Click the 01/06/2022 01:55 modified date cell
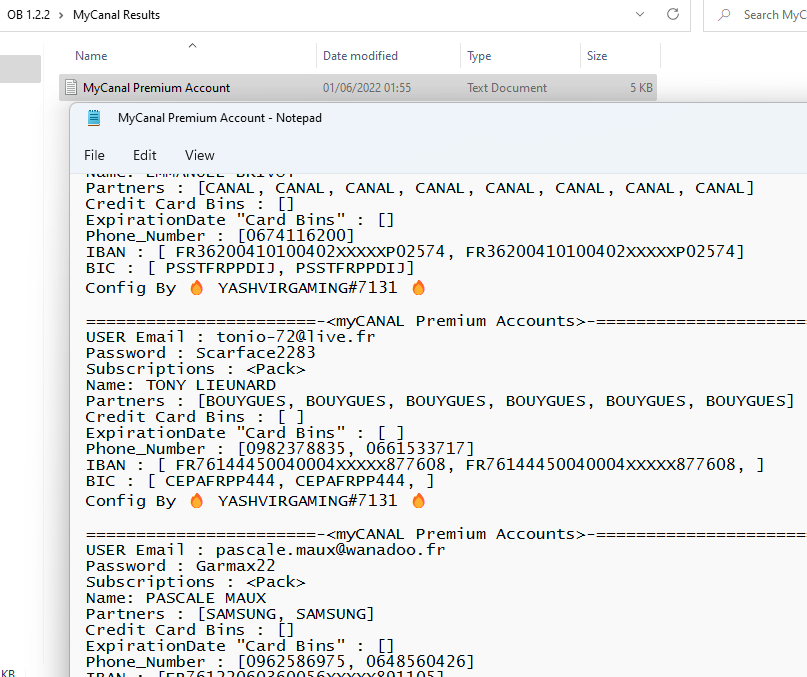807x677 pixels. click(x=367, y=88)
